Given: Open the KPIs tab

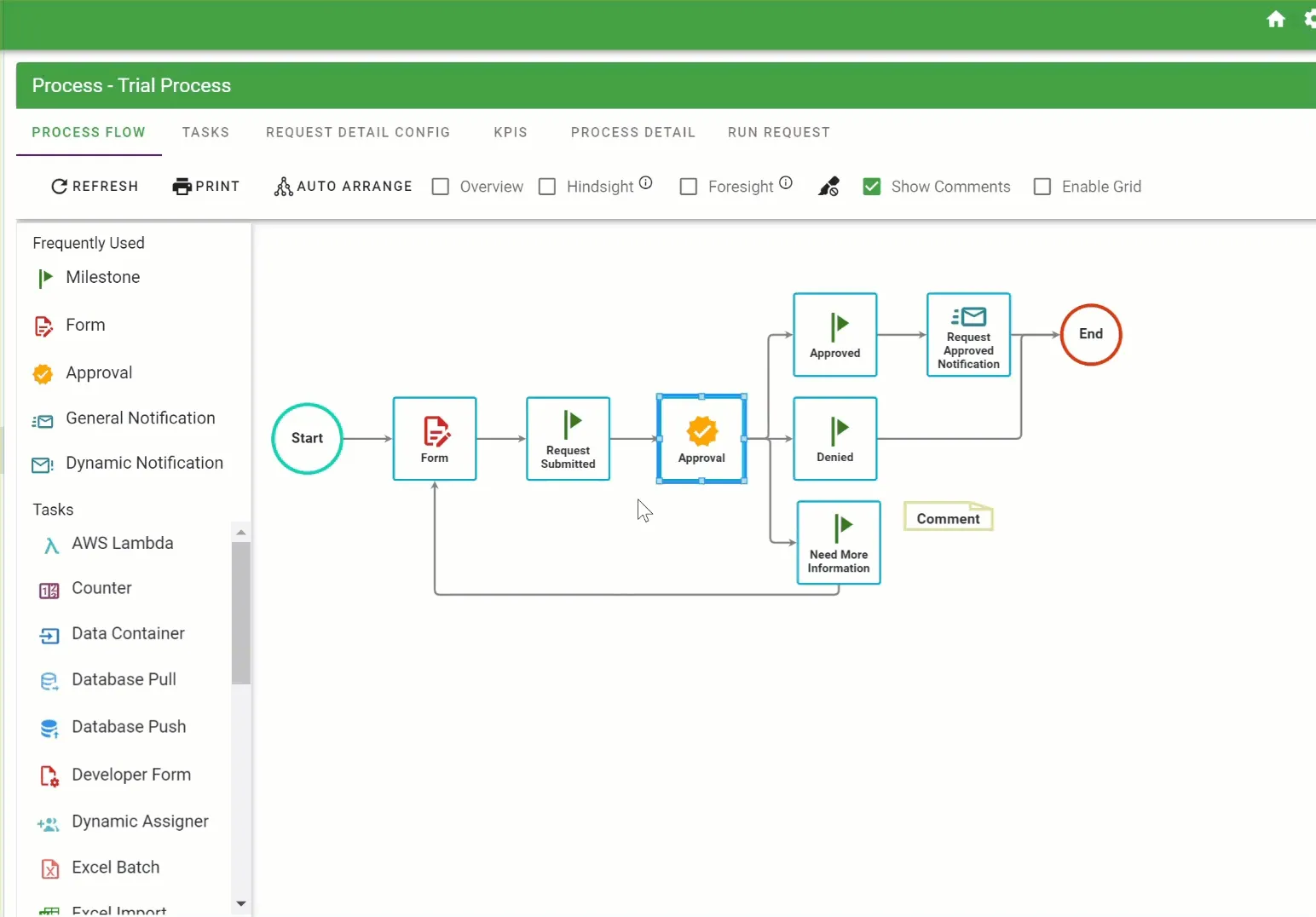Looking at the screenshot, I should click(511, 132).
